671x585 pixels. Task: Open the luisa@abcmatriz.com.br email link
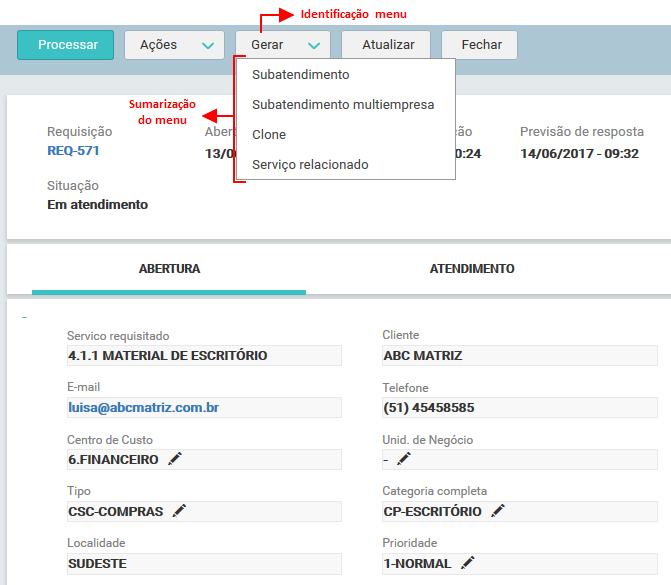click(143, 407)
